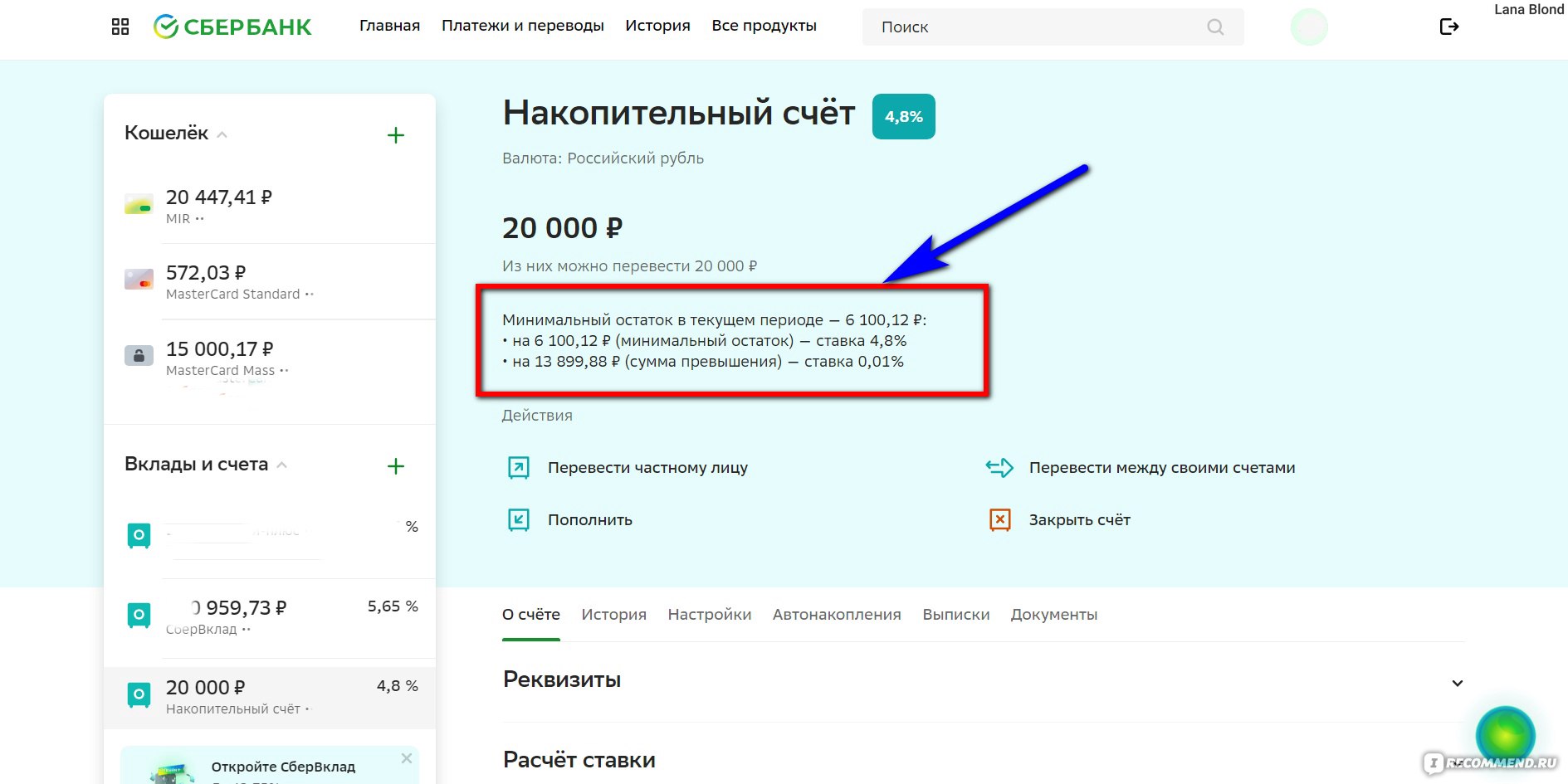1568x784 pixels.
Task: Click the transfer between own accounts icon
Action: [x=999, y=468]
